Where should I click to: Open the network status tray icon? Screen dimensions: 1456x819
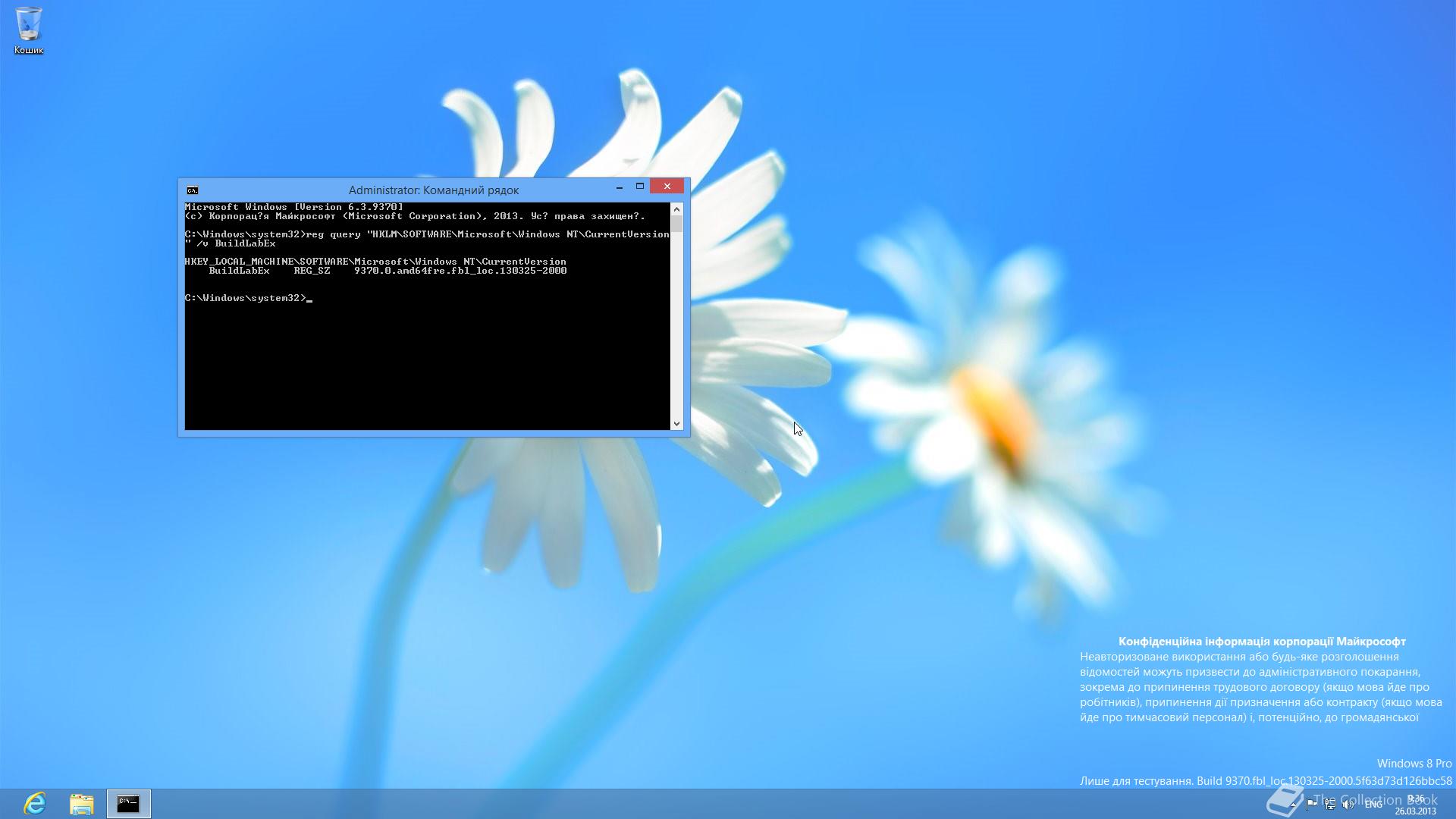click(x=1329, y=805)
